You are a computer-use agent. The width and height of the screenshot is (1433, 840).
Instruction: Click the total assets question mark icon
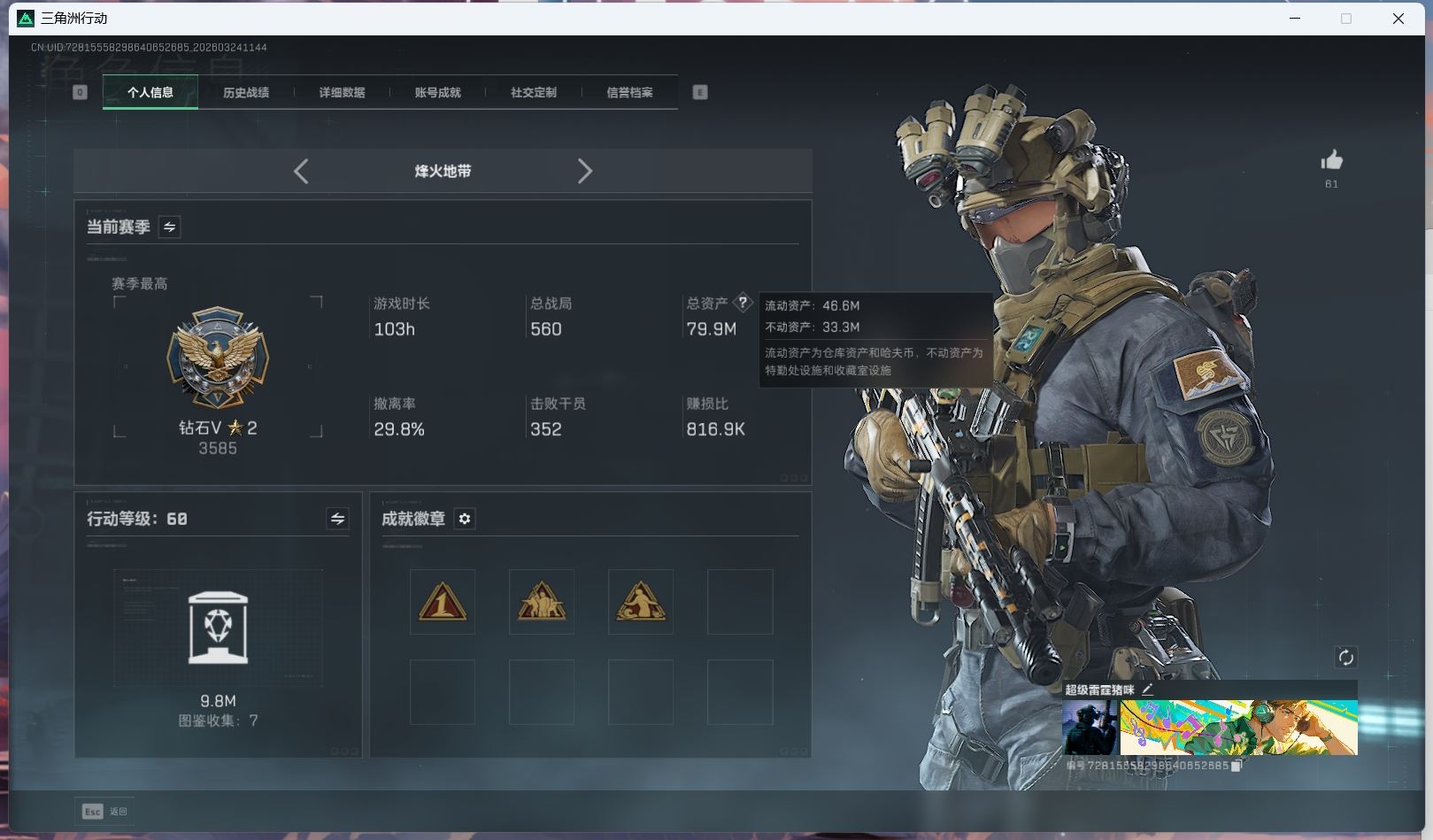(743, 303)
